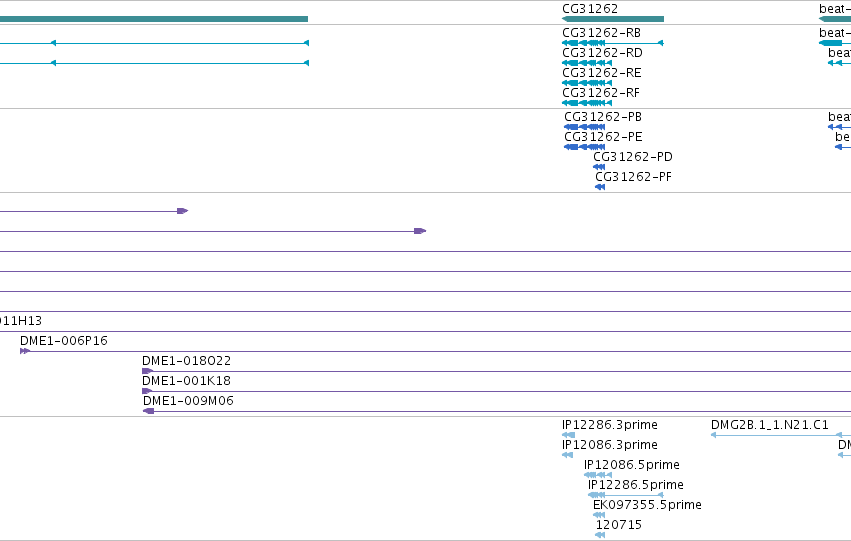Click the IP12286.5prime EST label

[636, 485]
